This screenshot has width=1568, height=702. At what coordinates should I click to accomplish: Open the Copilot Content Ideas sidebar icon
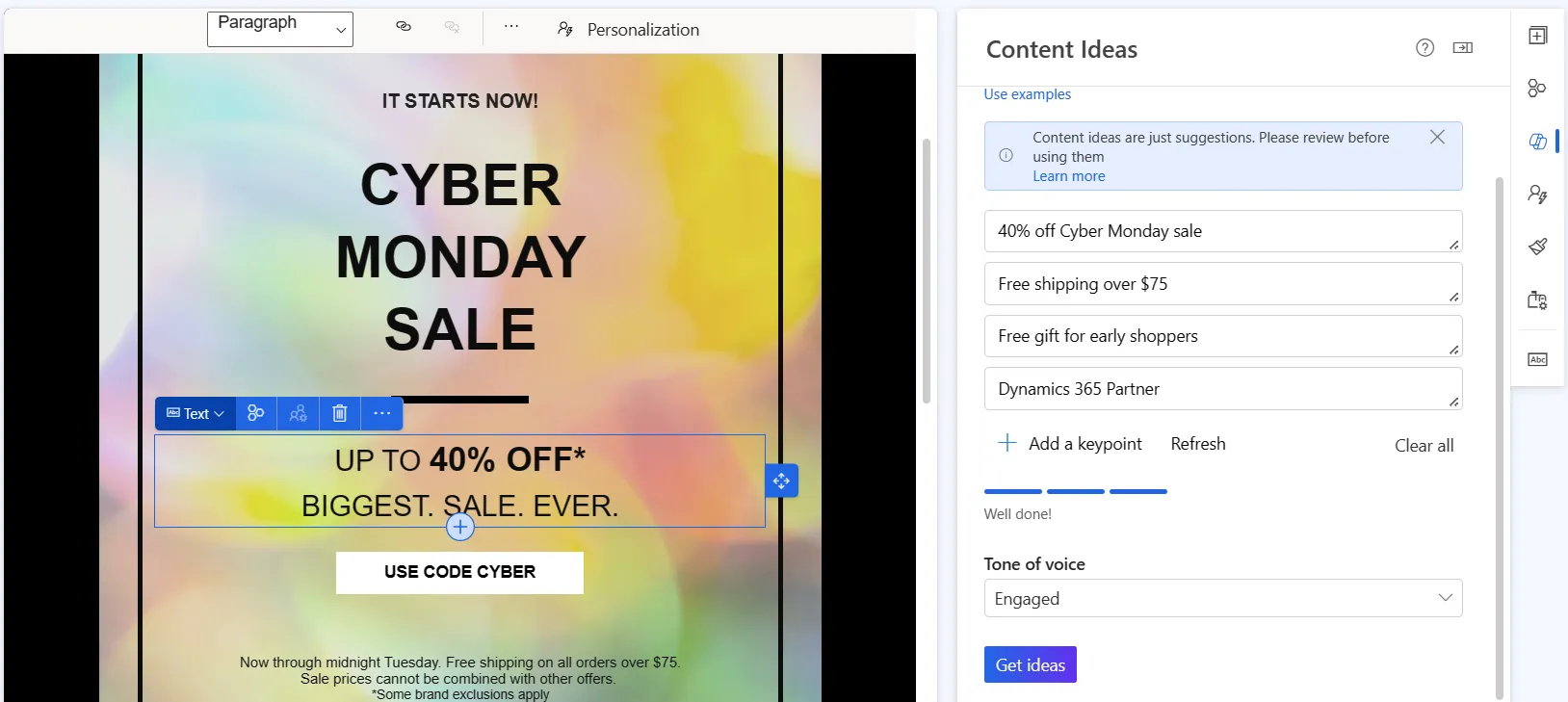(1537, 142)
